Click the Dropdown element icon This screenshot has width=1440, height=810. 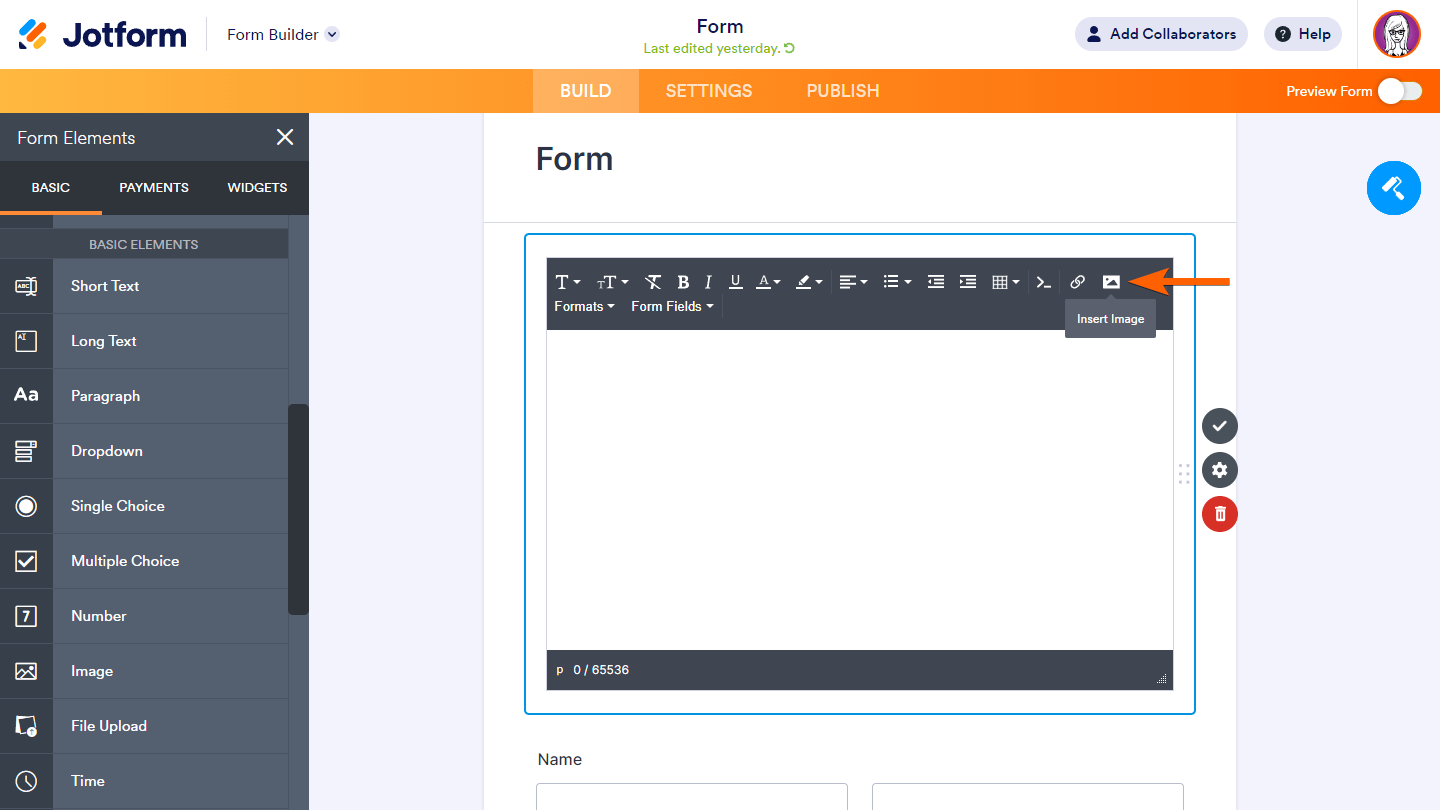coord(26,451)
